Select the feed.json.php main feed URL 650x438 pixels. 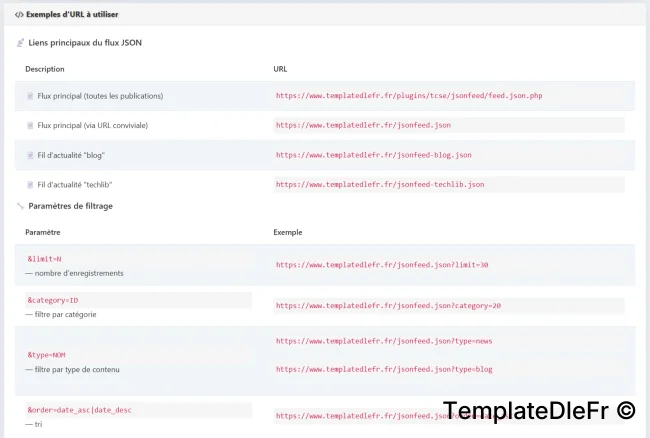[409, 96]
